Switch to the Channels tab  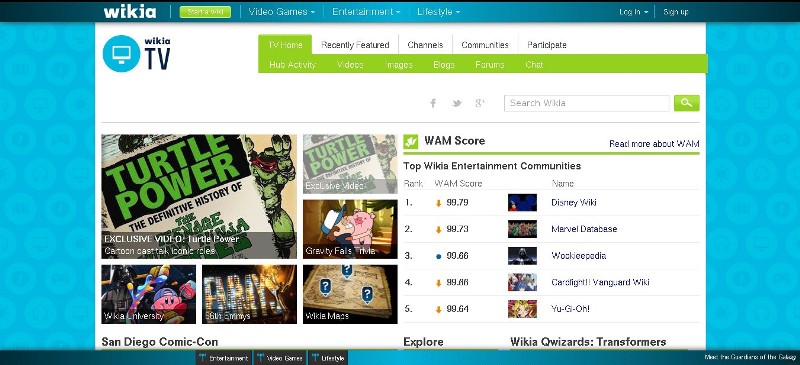(425, 45)
